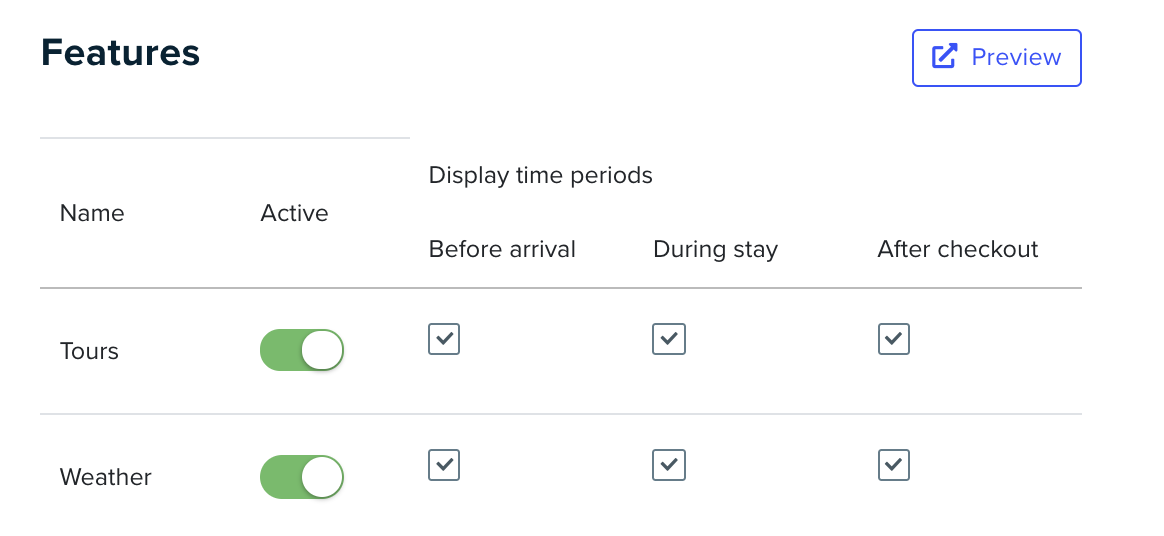The height and width of the screenshot is (536, 1164).
Task: Untick Weather Before arrival checkbox
Action: pos(444,465)
